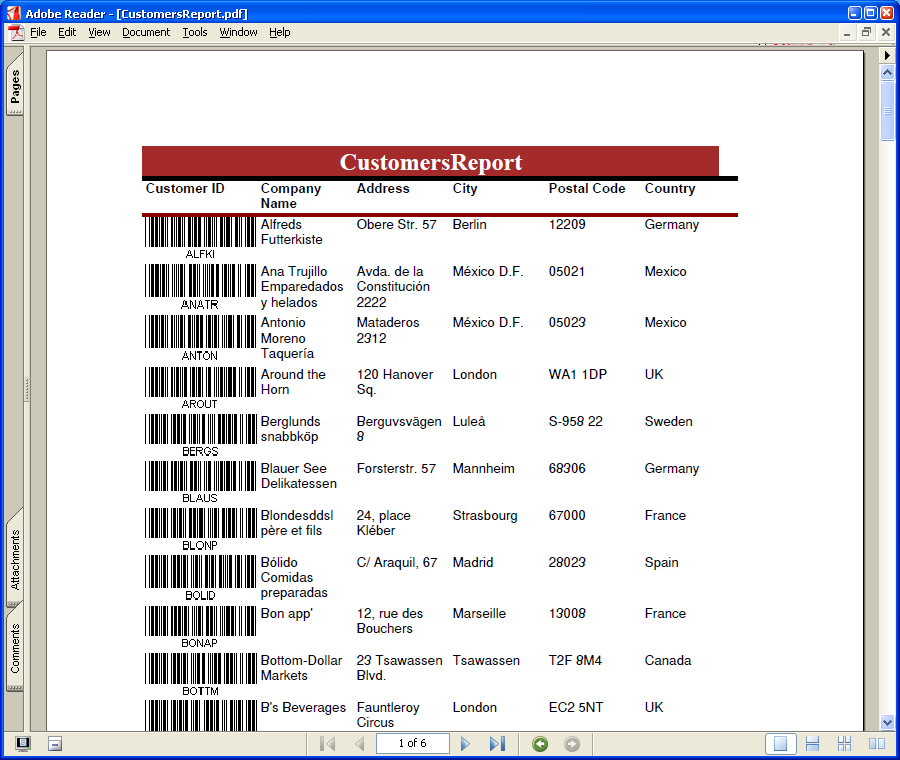Select Facing pages layout

coord(877,744)
